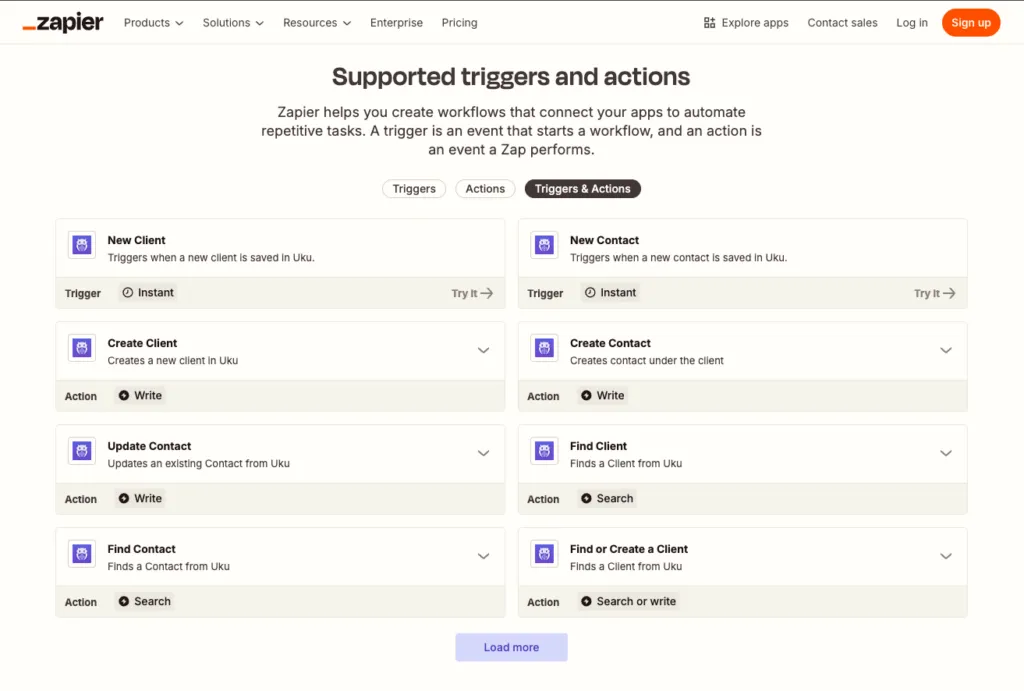Filter by the Actions tab
This screenshot has width=1024, height=691.
pyautogui.click(x=485, y=189)
